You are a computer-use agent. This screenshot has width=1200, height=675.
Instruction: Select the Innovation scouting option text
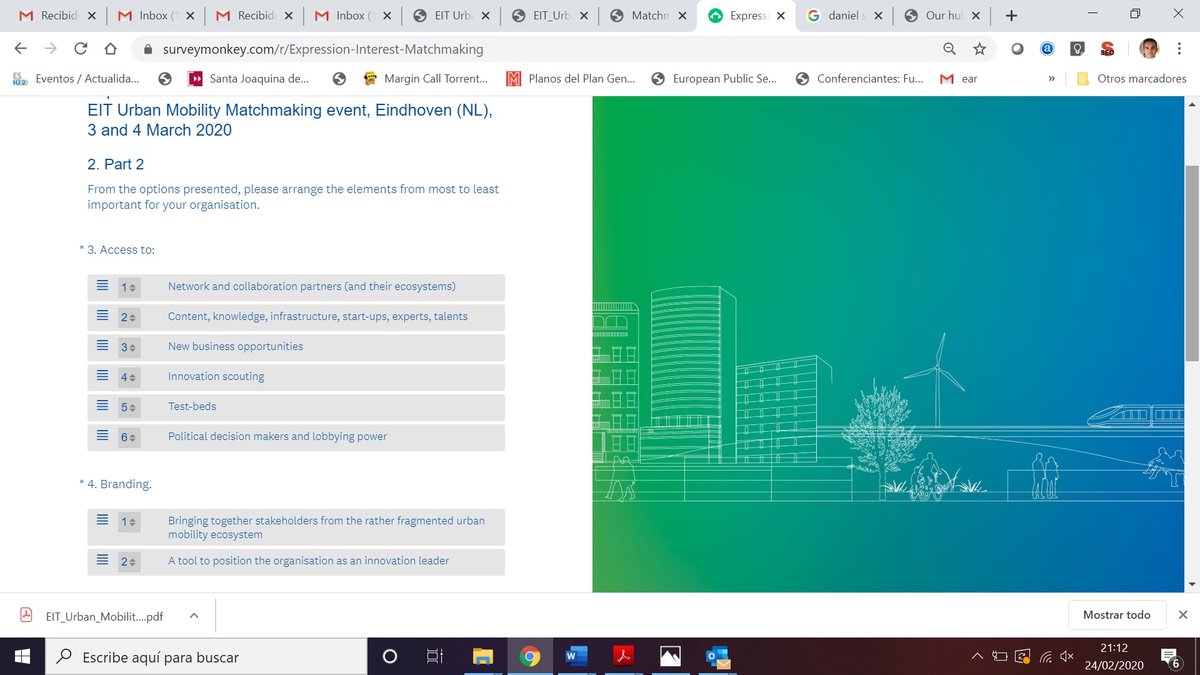216,376
